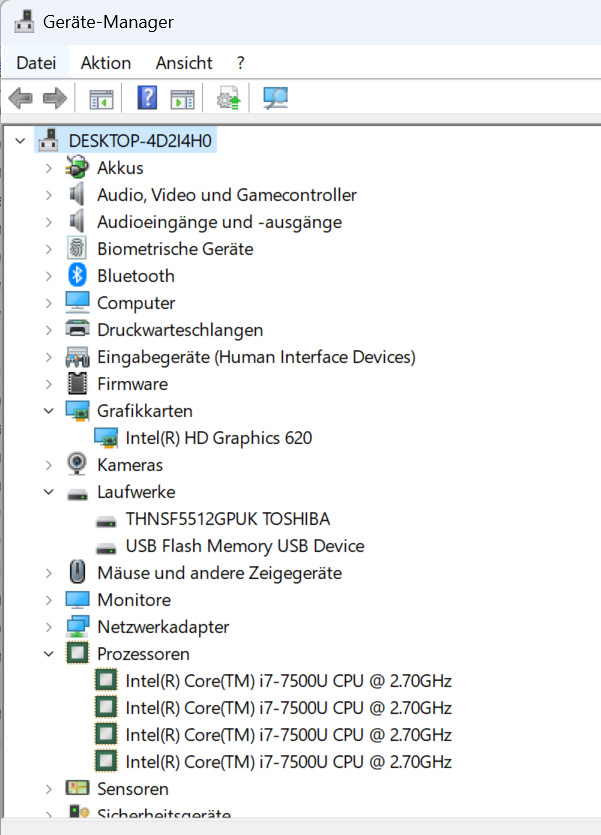Expand the Computer category

[48, 303]
